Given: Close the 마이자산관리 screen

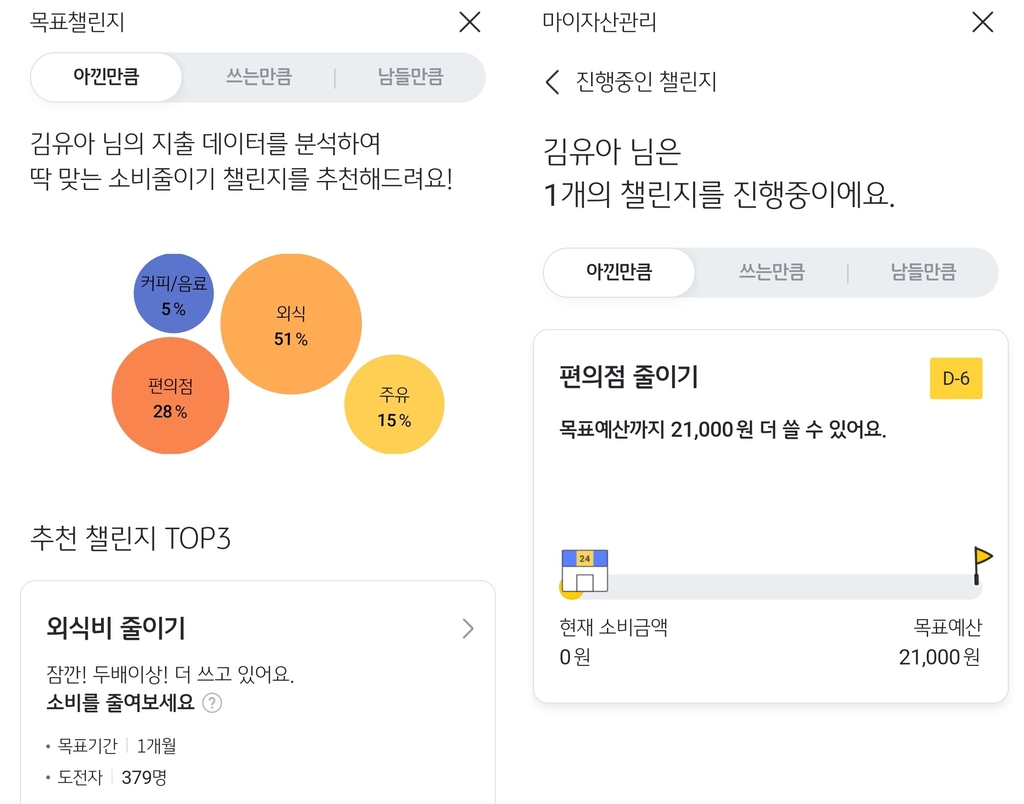Looking at the screenshot, I should (x=982, y=22).
